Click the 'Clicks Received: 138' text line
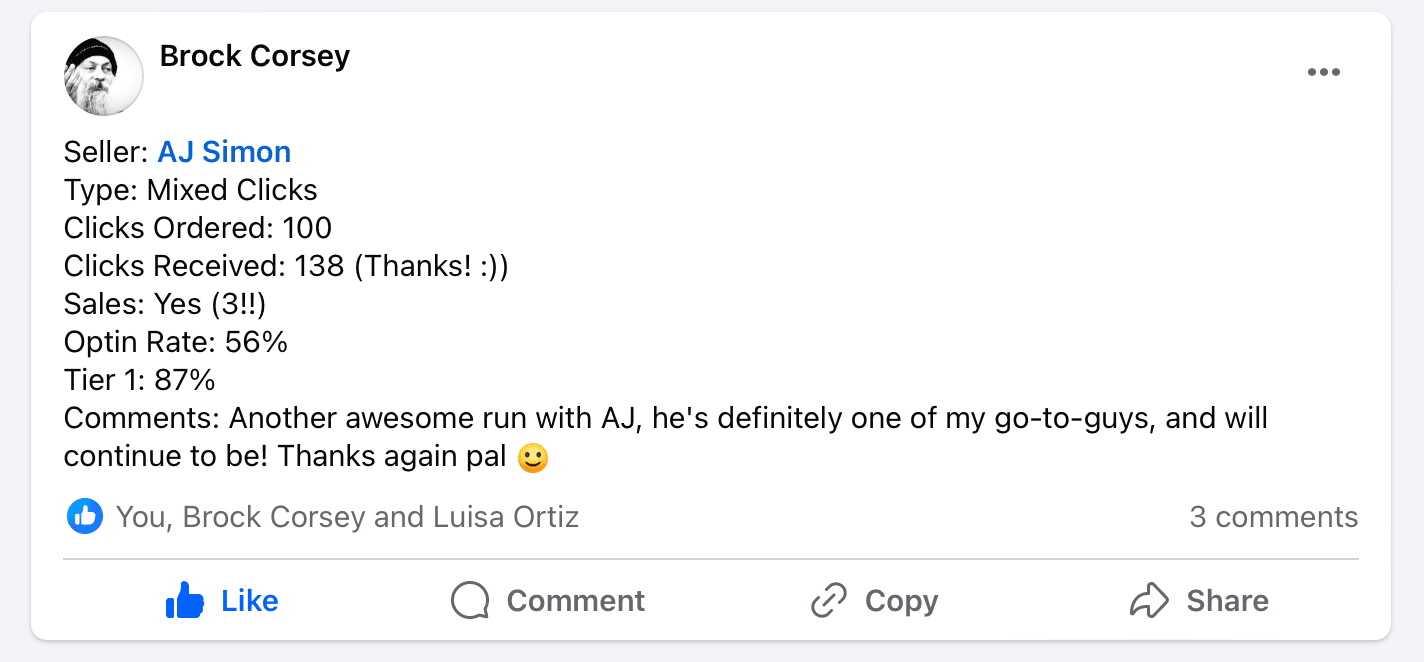Image resolution: width=1424 pixels, height=662 pixels. click(x=286, y=266)
